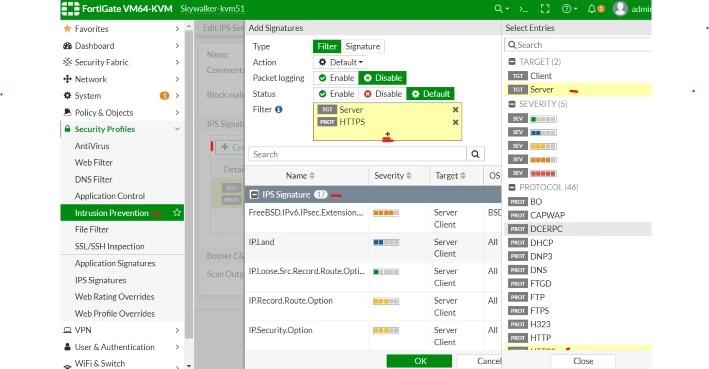Set Status to Disable
Viewport: 709px width, 369px height.
pyautogui.click(x=383, y=94)
